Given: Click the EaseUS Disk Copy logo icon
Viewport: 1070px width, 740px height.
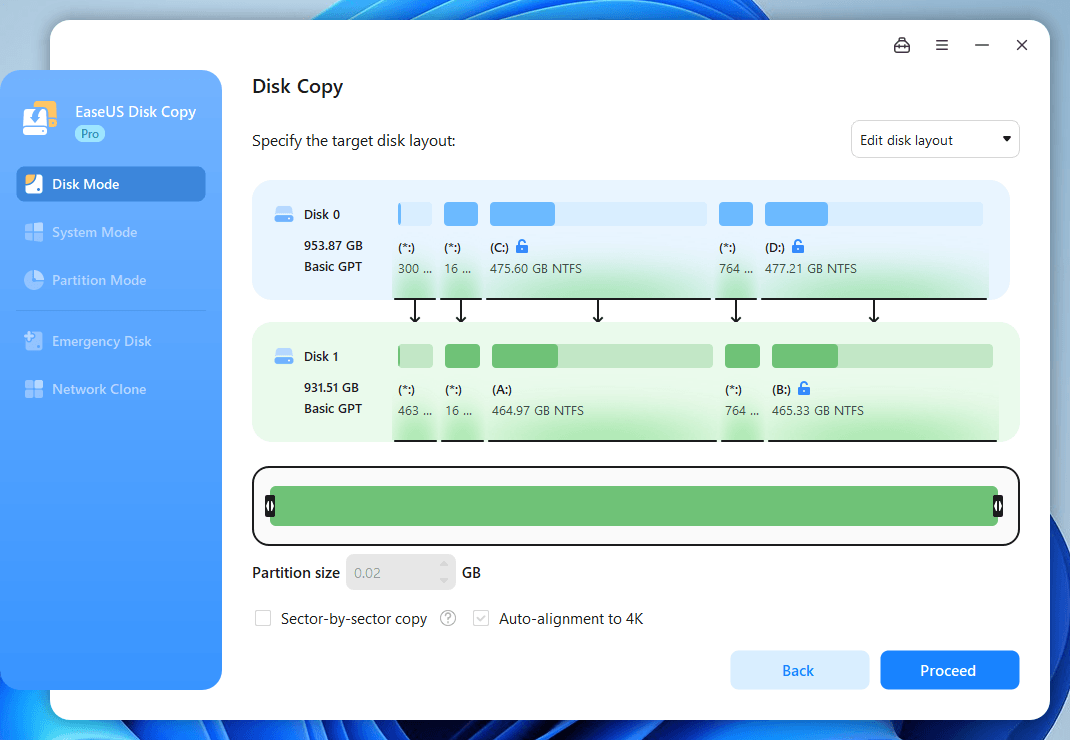Looking at the screenshot, I should (x=40, y=119).
